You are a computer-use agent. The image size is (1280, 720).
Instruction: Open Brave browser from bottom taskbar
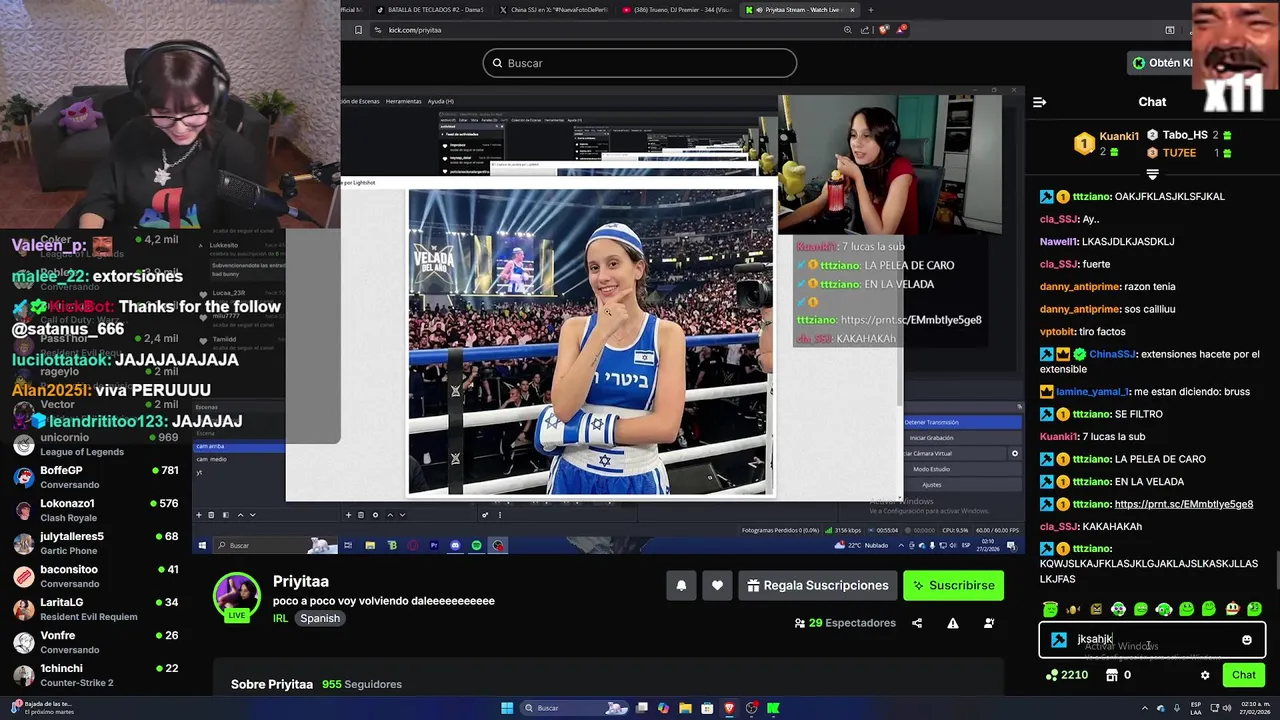(x=729, y=708)
